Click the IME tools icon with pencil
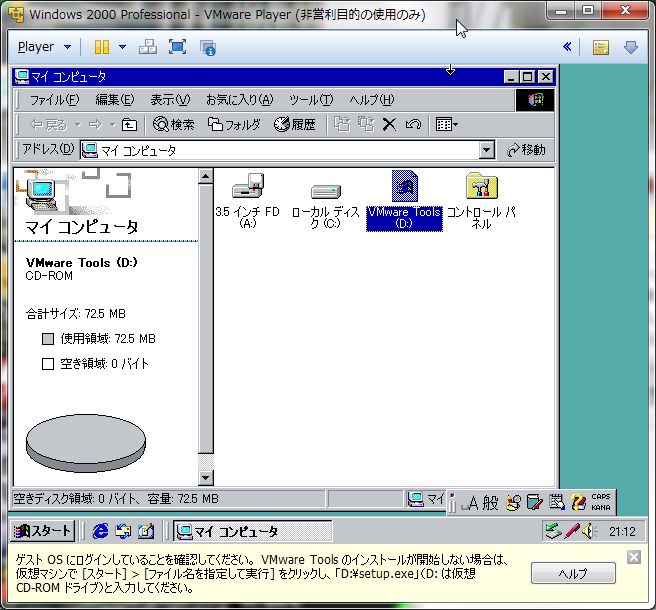Screen dimensions: 656x610 click(535, 502)
